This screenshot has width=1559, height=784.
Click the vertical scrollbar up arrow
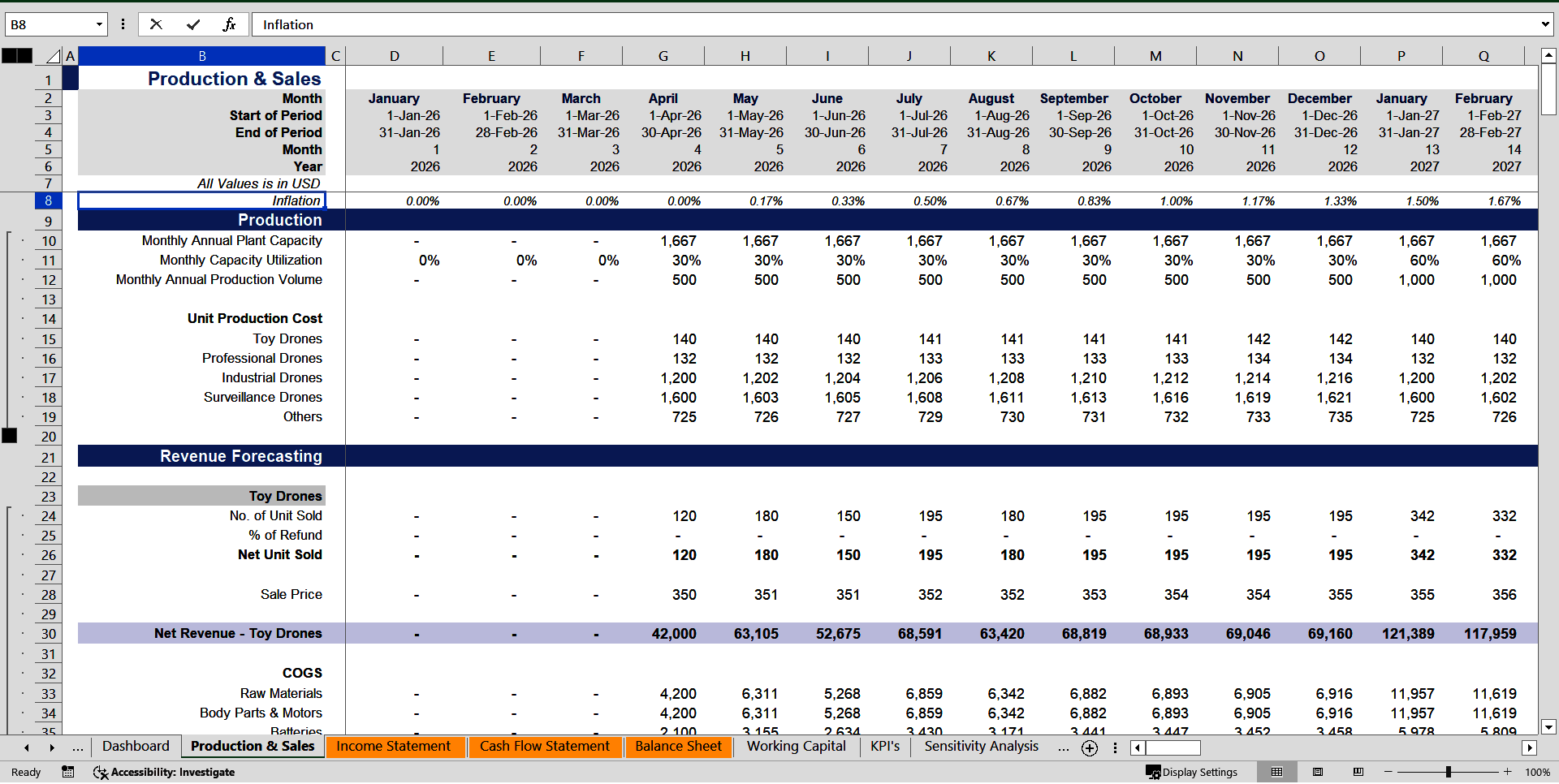click(x=1548, y=56)
